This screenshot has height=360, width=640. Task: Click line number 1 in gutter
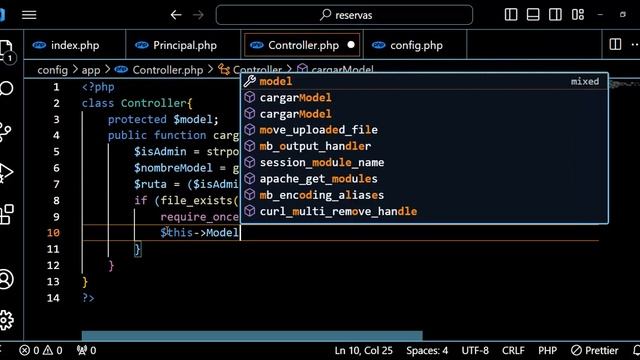point(56,87)
